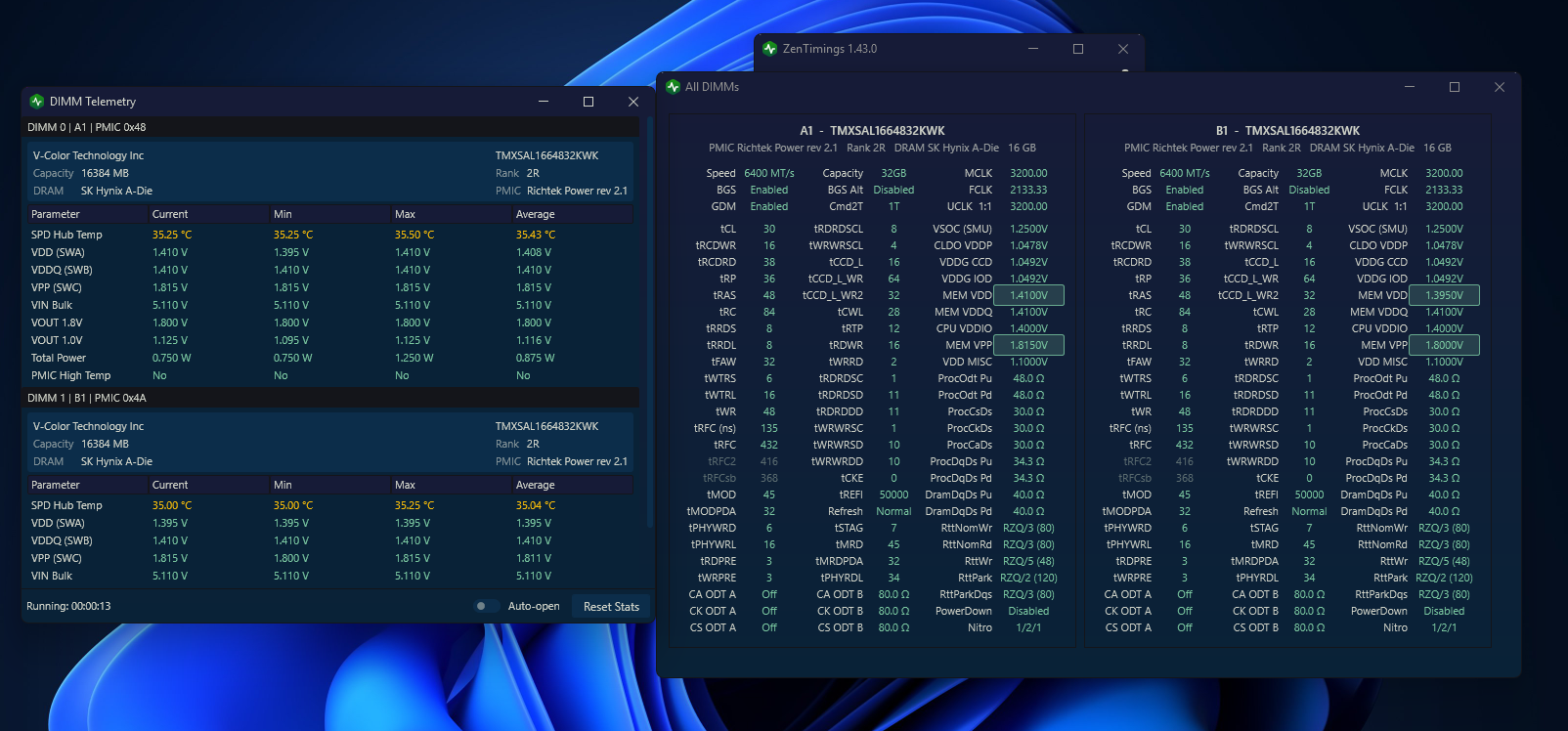This screenshot has width=1568, height=731.
Task: Click the Reset Stats button
Action: tap(611, 607)
